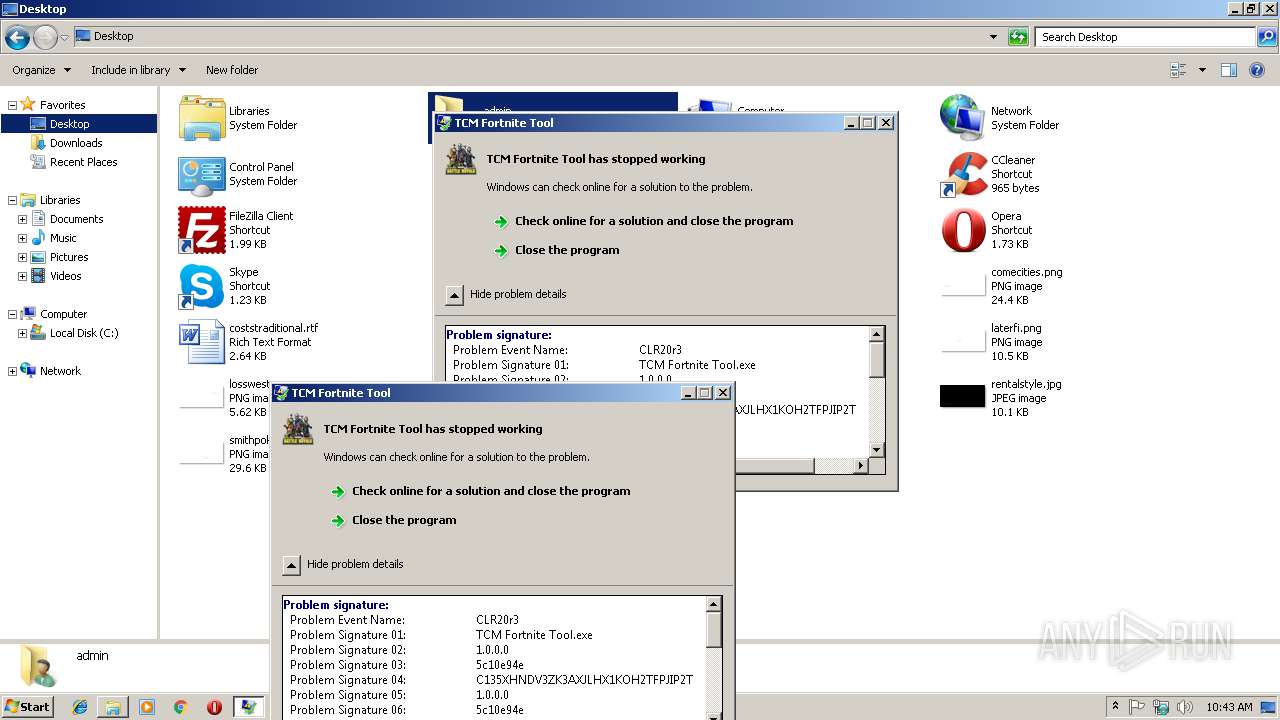Click the refresh button beside address bar
The image size is (1280, 720).
coord(1018,37)
